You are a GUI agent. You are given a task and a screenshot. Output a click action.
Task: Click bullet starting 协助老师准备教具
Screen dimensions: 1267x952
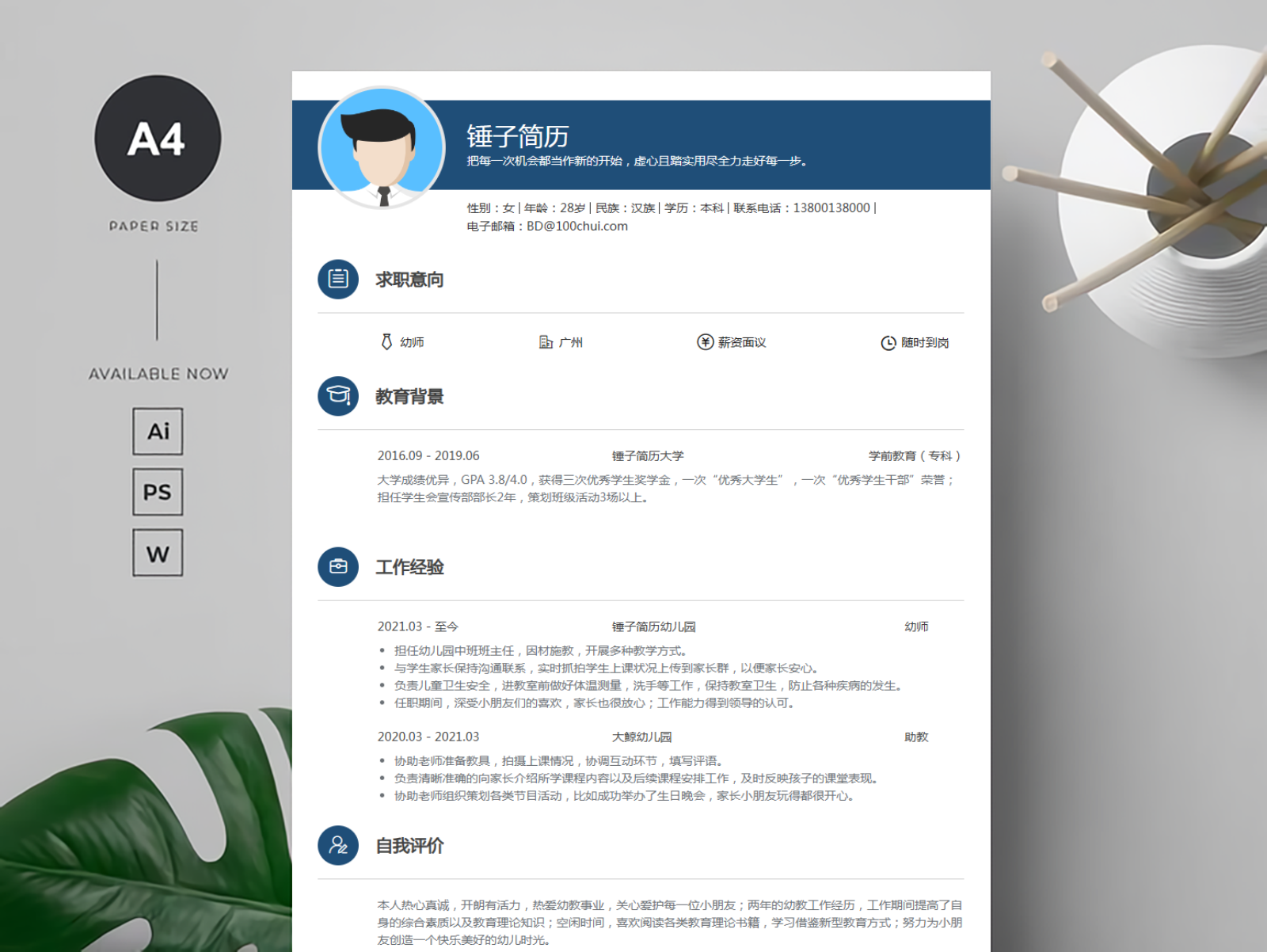[559, 760]
